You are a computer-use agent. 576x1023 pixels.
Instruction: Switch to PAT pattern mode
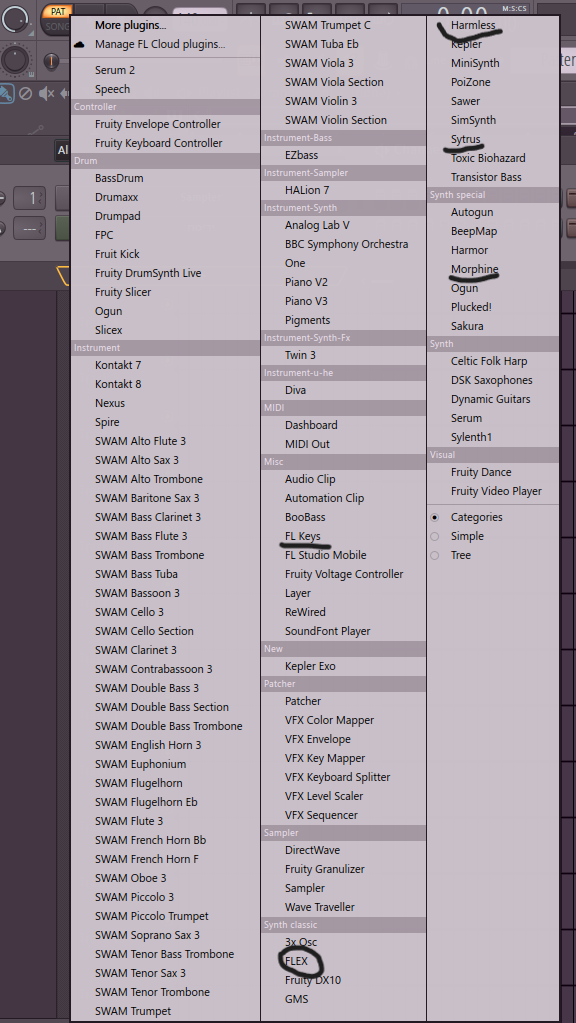[57, 11]
